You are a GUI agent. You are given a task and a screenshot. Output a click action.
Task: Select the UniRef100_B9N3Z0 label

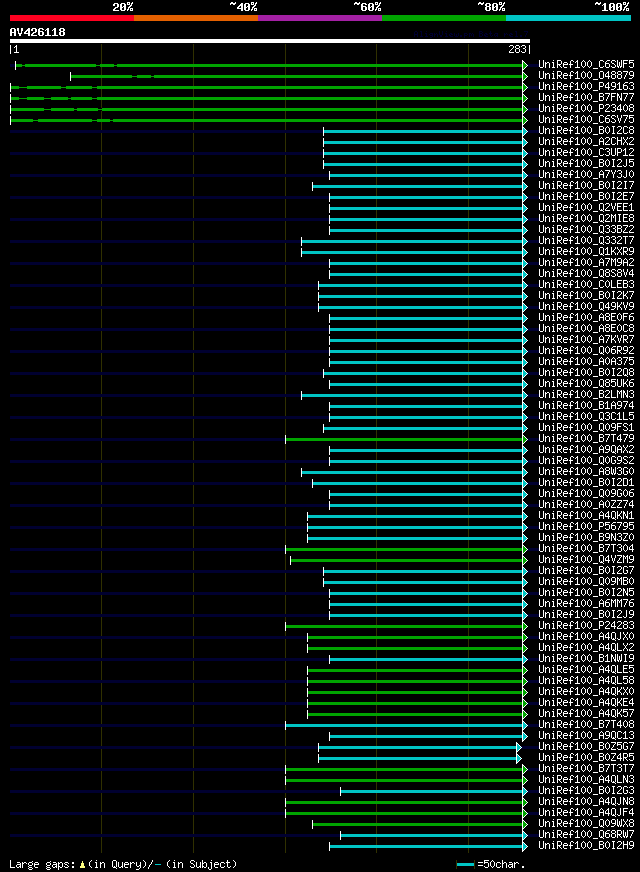point(586,538)
